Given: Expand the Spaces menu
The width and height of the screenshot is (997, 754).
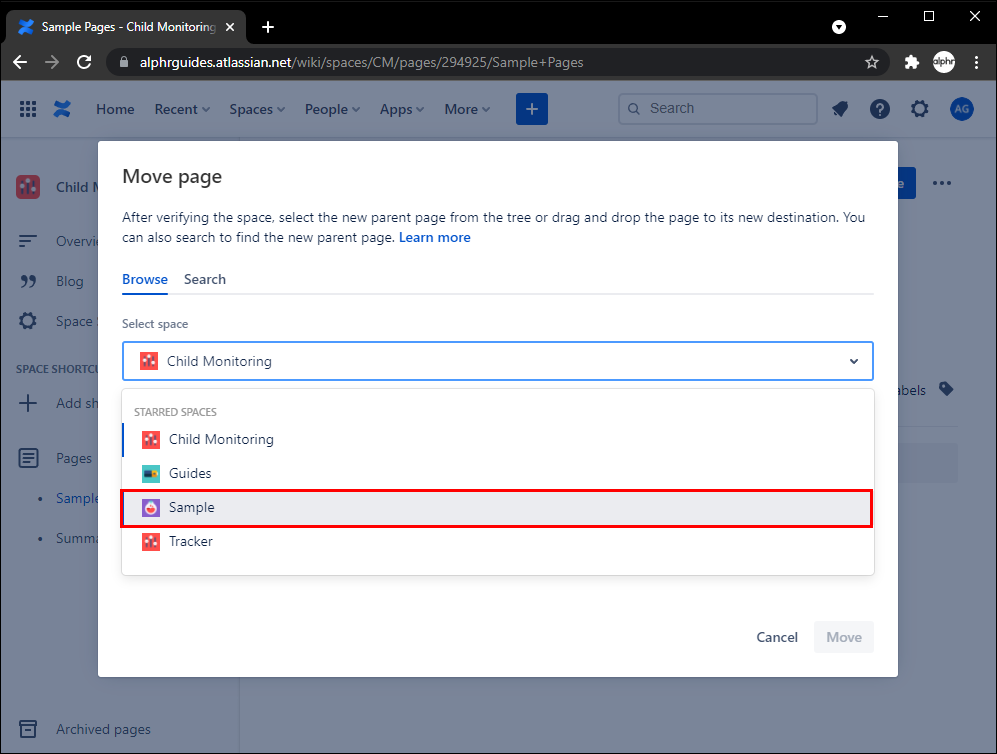Looking at the screenshot, I should coord(257,109).
